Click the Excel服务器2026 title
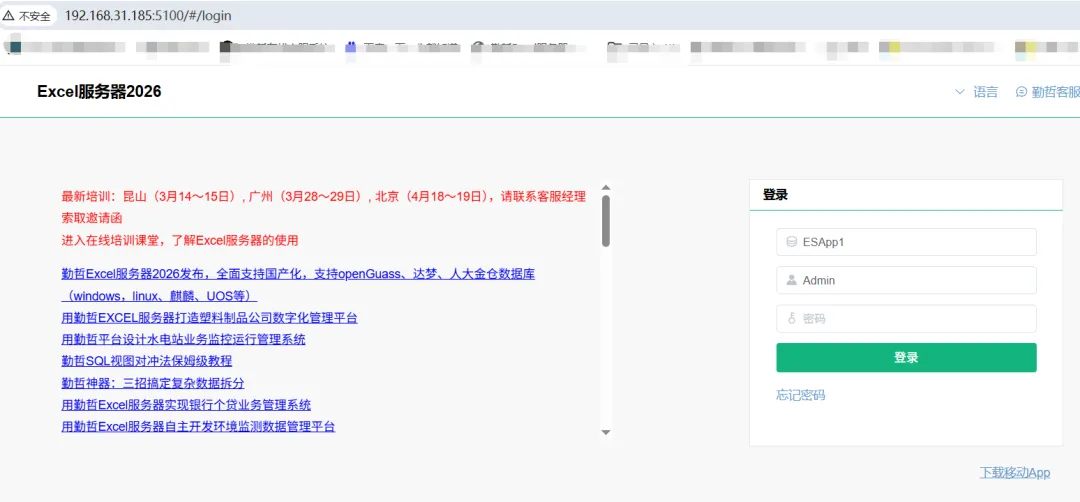Viewport: 1080px width, 502px height. (x=99, y=92)
